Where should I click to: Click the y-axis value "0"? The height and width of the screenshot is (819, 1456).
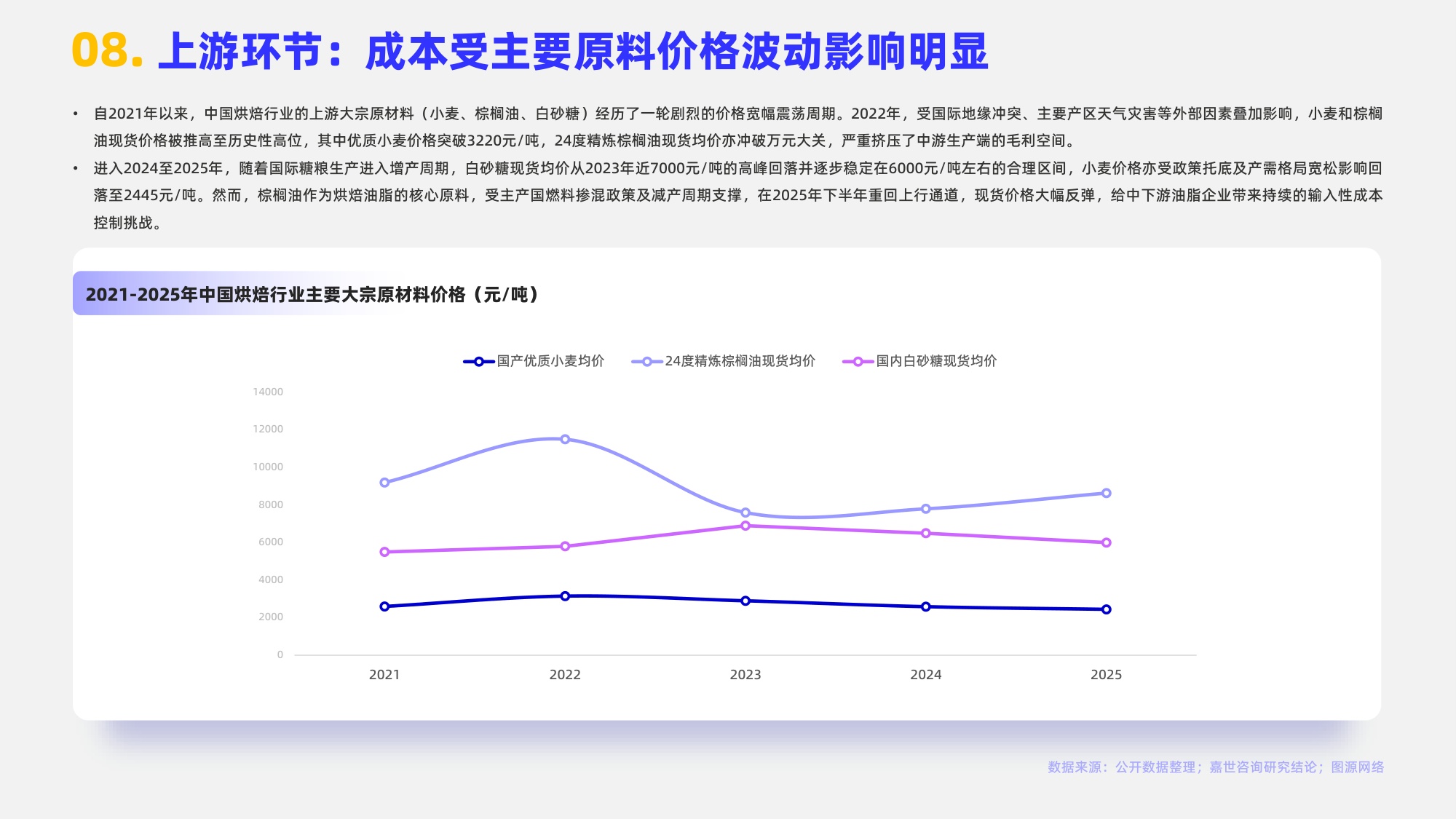pos(280,654)
